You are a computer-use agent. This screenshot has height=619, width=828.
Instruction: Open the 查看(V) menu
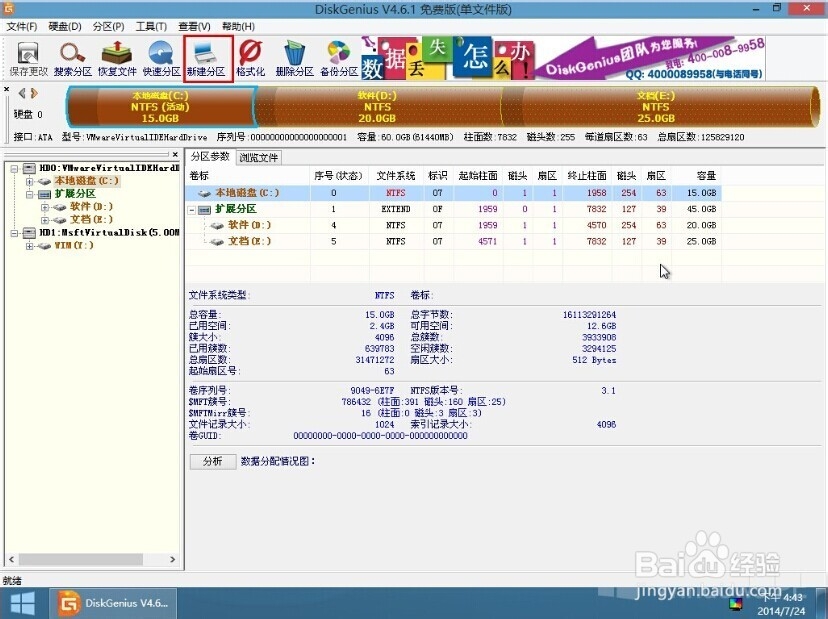click(194, 26)
